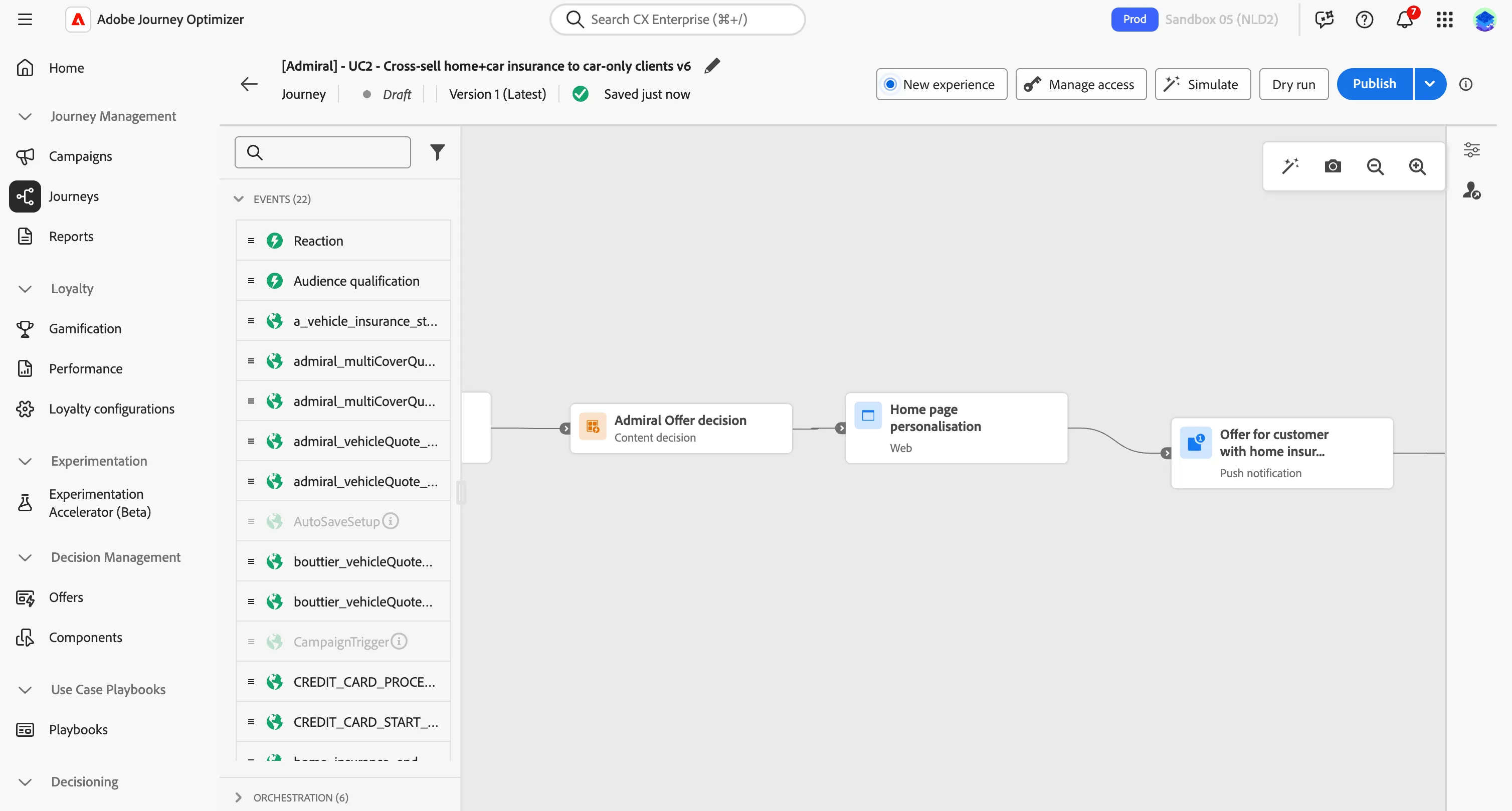Image resolution: width=1512 pixels, height=811 pixels.
Task: Open the feedback chat icon
Action: point(1324,20)
